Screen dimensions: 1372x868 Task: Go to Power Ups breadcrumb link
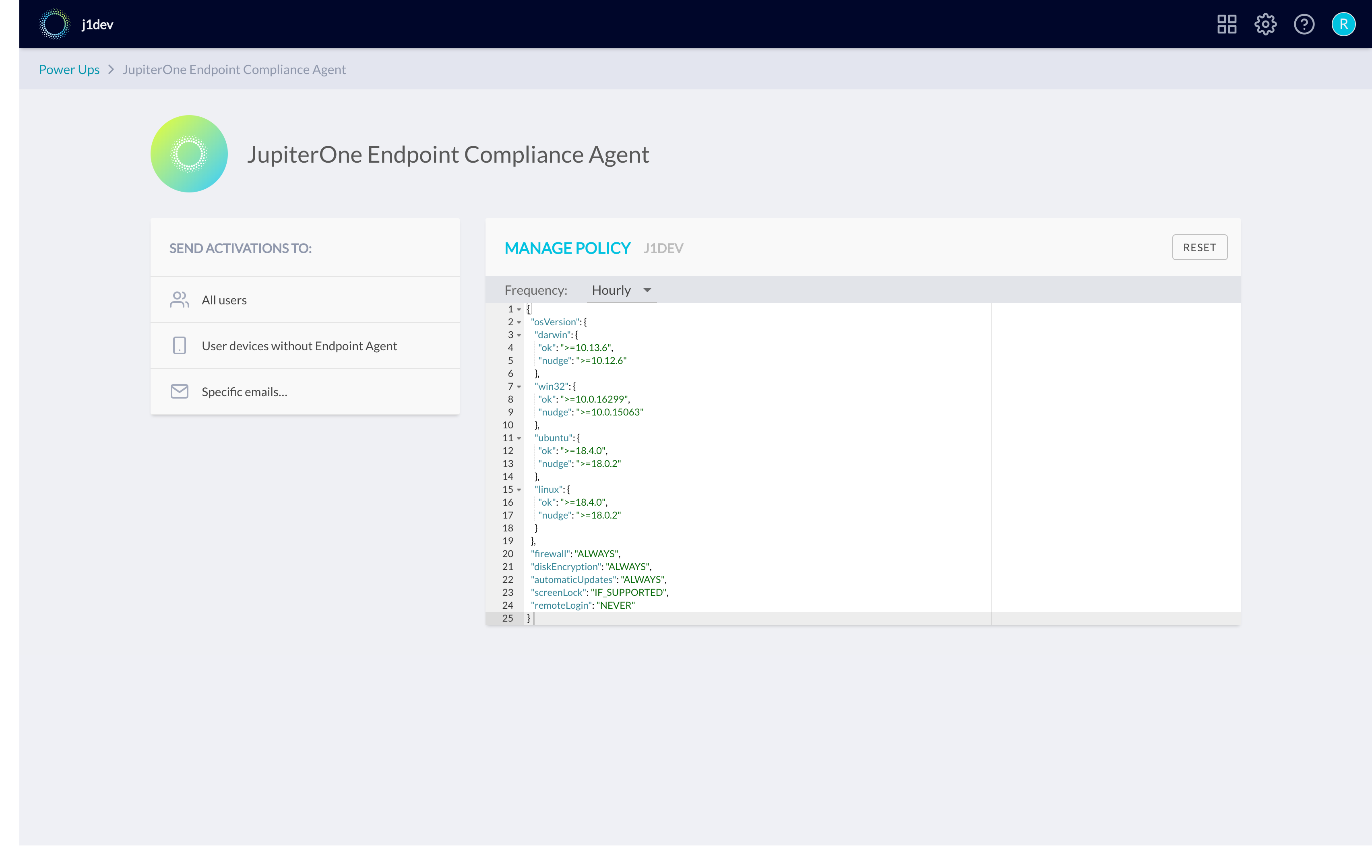[69, 70]
